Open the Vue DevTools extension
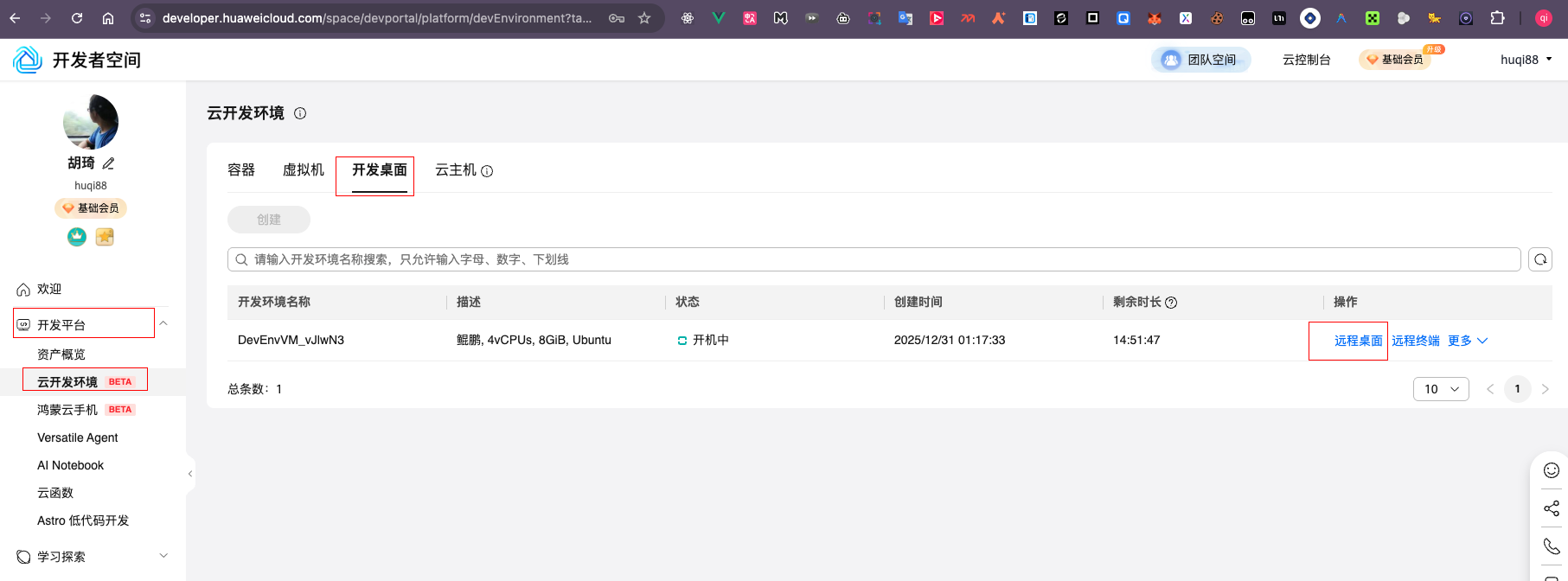 point(719,18)
